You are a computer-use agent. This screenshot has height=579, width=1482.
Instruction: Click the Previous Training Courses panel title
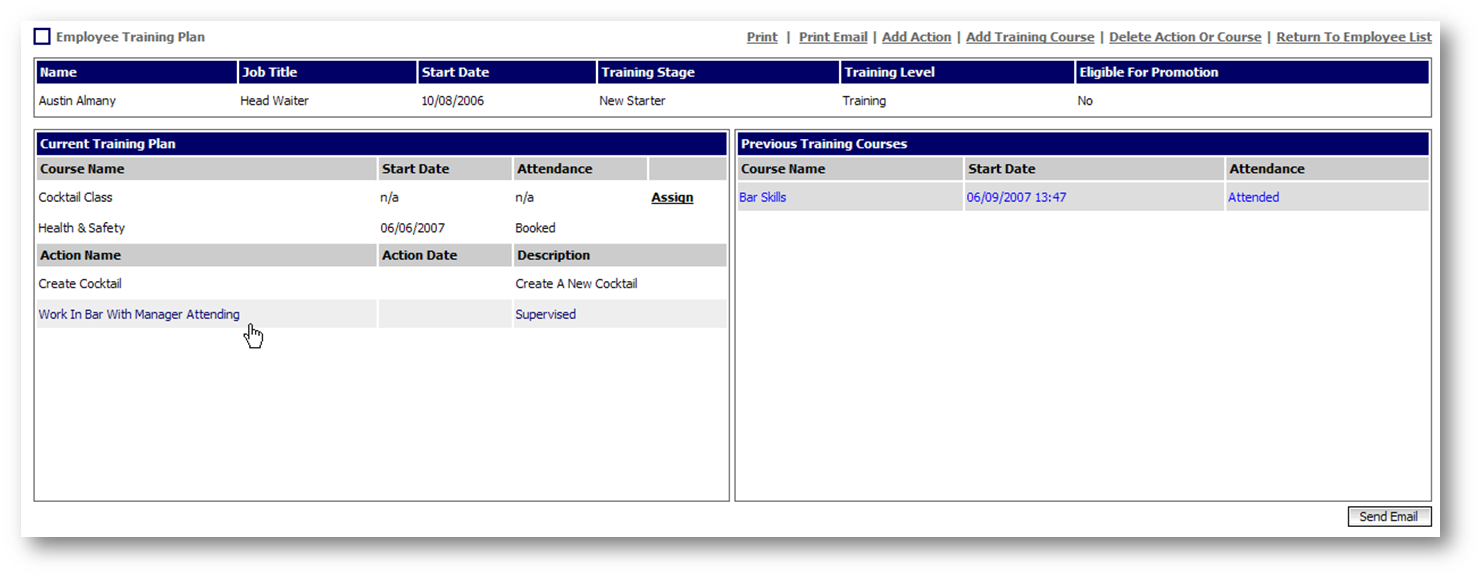(824, 144)
